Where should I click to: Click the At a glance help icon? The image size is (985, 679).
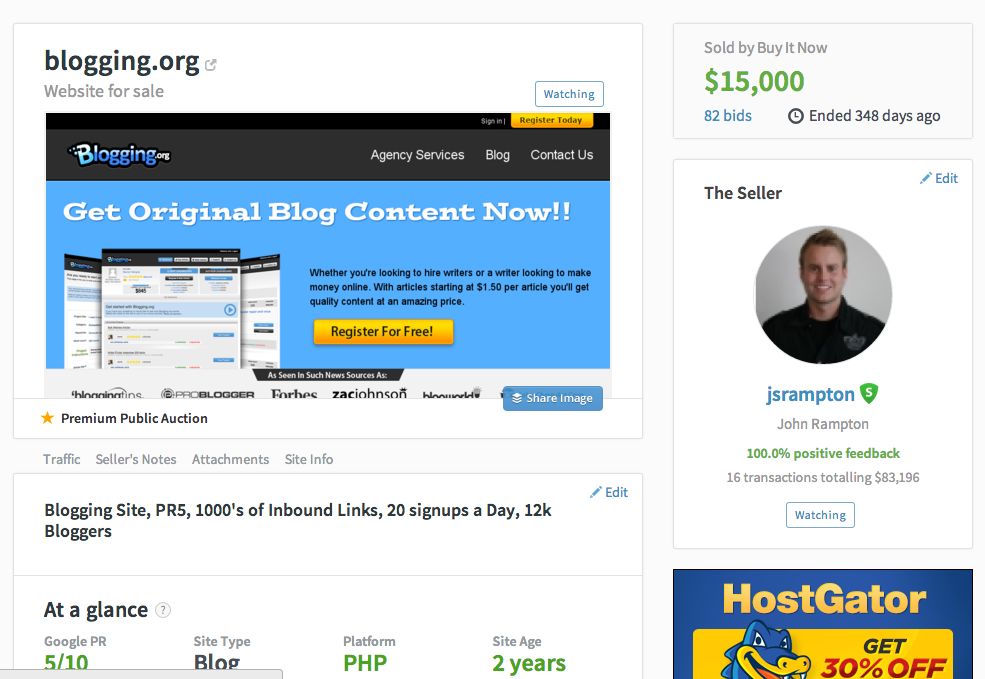[x=163, y=610]
